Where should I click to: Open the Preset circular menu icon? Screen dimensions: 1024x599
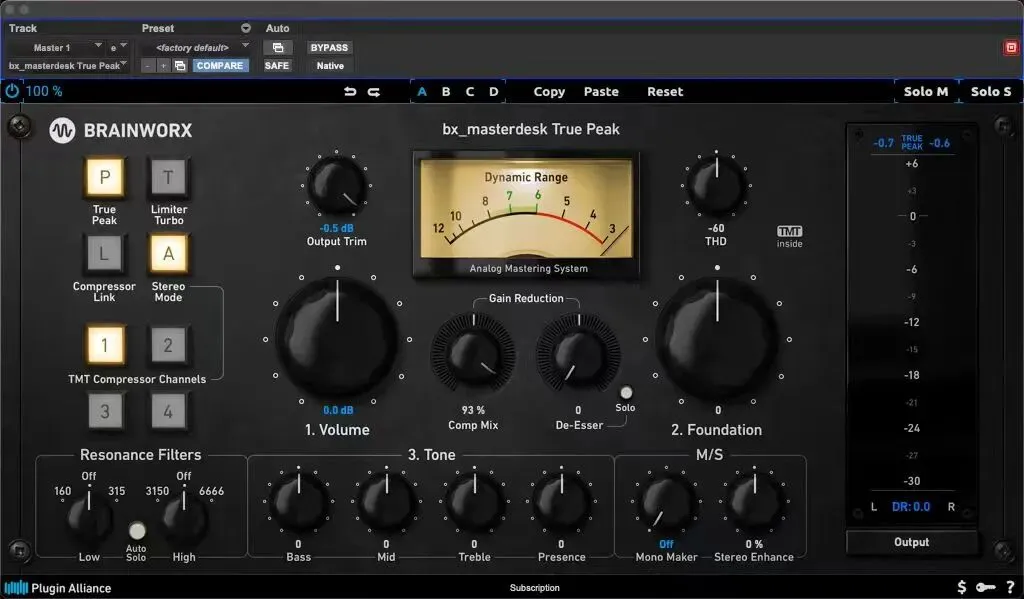[246, 28]
